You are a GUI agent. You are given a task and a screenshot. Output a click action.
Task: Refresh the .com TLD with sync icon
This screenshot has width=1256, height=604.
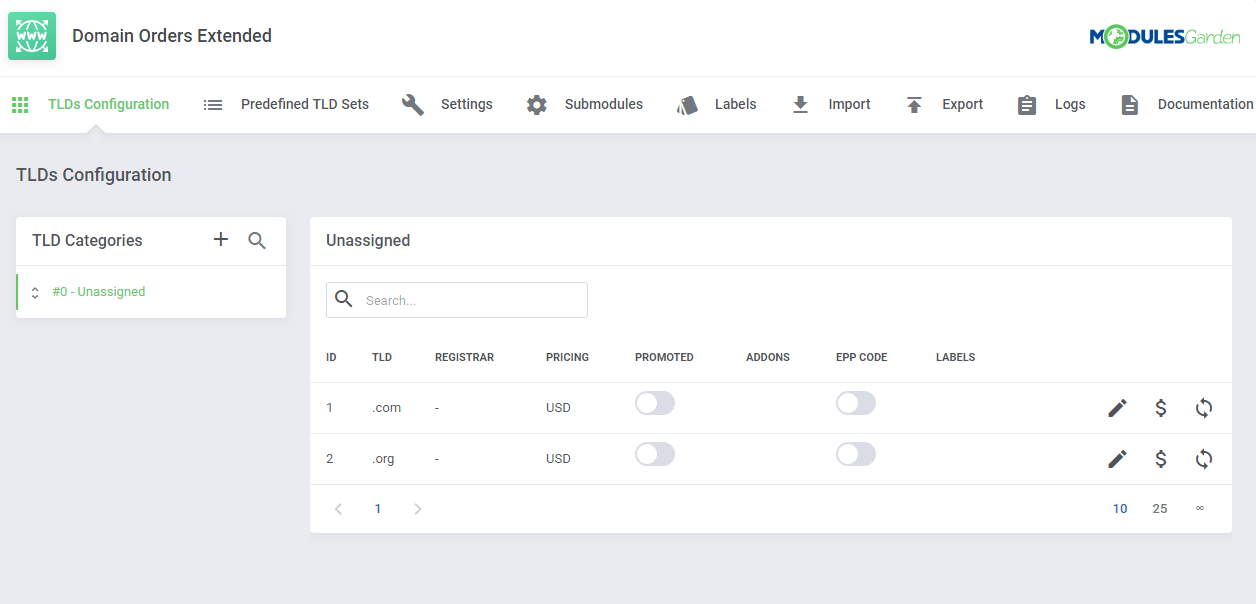click(1204, 407)
